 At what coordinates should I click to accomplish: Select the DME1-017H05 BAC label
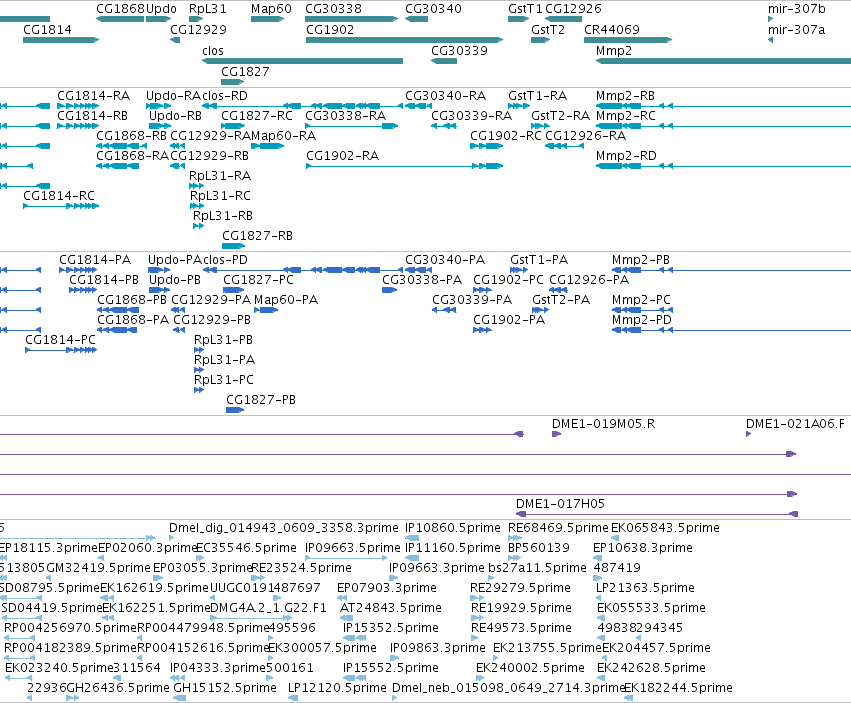pos(560,504)
